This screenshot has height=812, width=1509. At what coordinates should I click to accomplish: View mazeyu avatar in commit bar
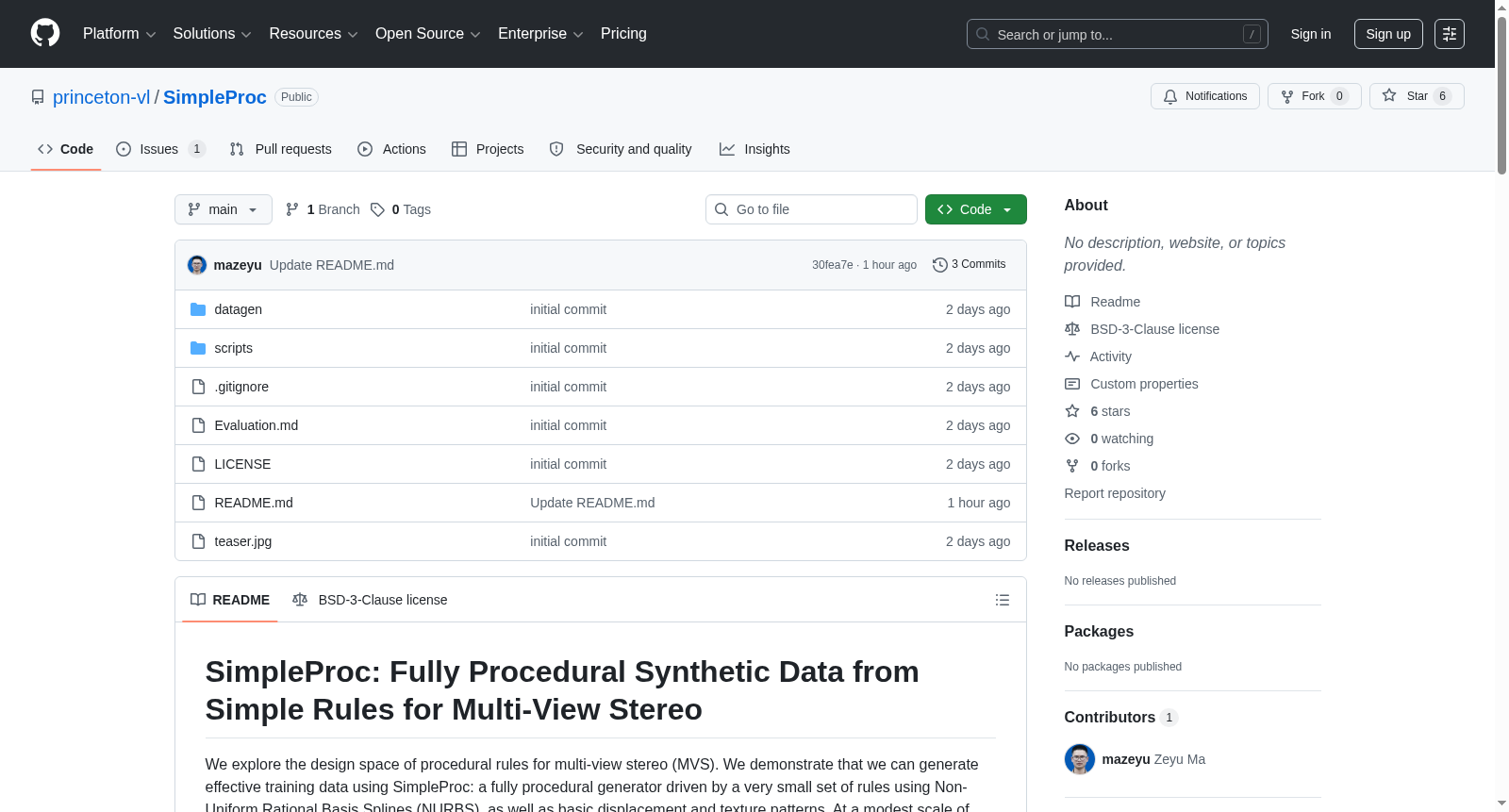[x=197, y=265]
